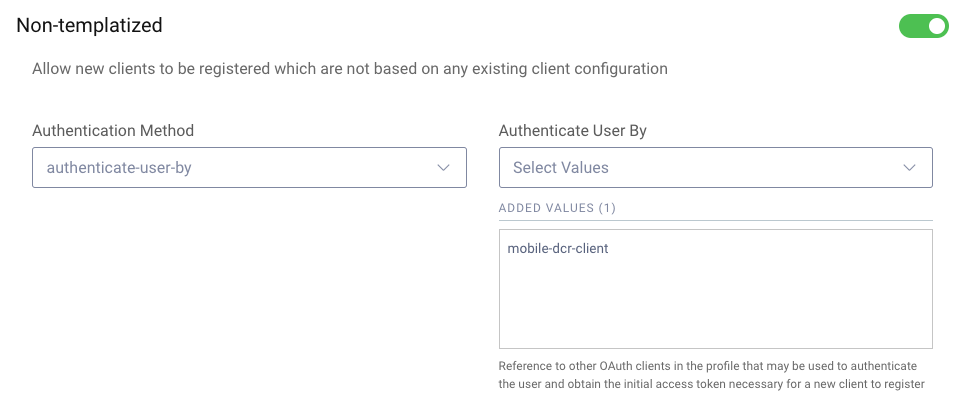Screen dimensions: 965x401
Task: Click the selected 'authenticate-user-by' value text
Action: pyautogui.click(x=119, y=168)
